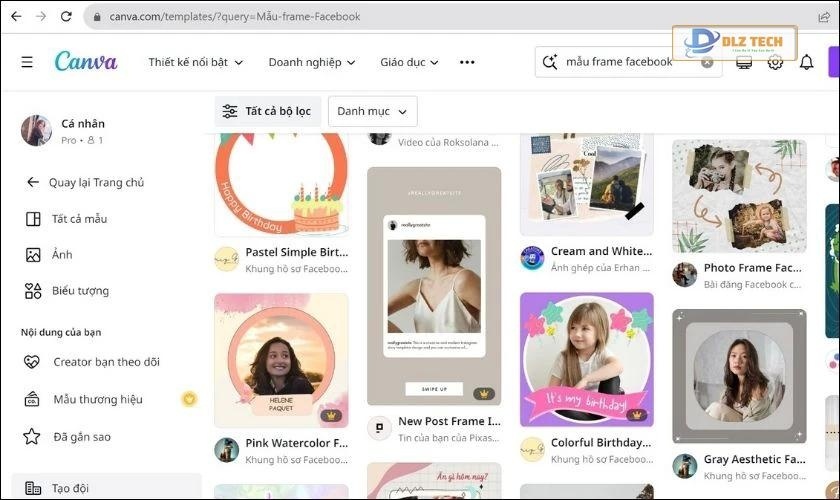Expand the Doanh nghiệp menu

tap(311, 62)
